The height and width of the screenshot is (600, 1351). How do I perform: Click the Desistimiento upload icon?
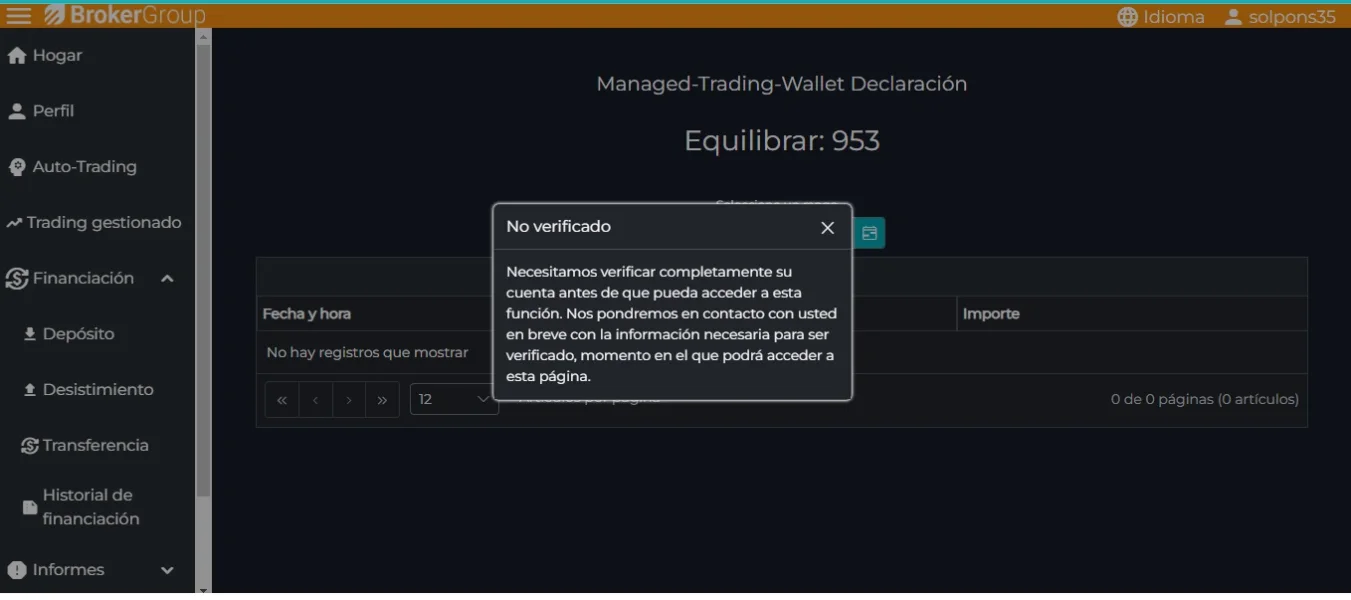[x=30, y=390]
